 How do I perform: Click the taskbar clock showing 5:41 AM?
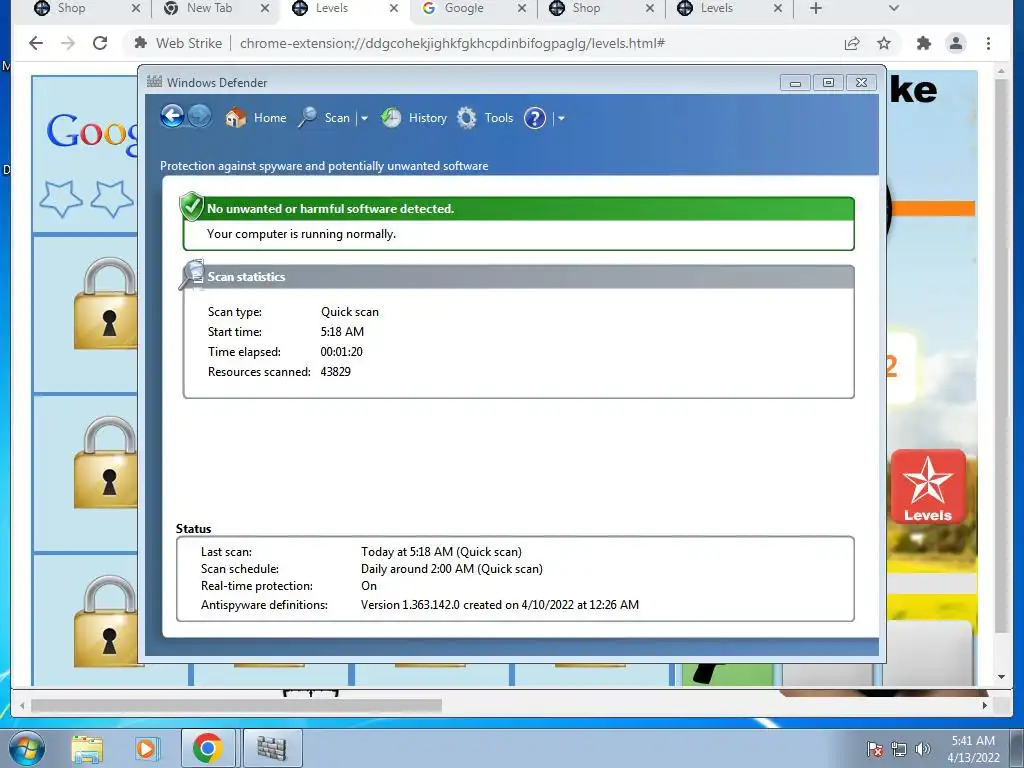973,748
